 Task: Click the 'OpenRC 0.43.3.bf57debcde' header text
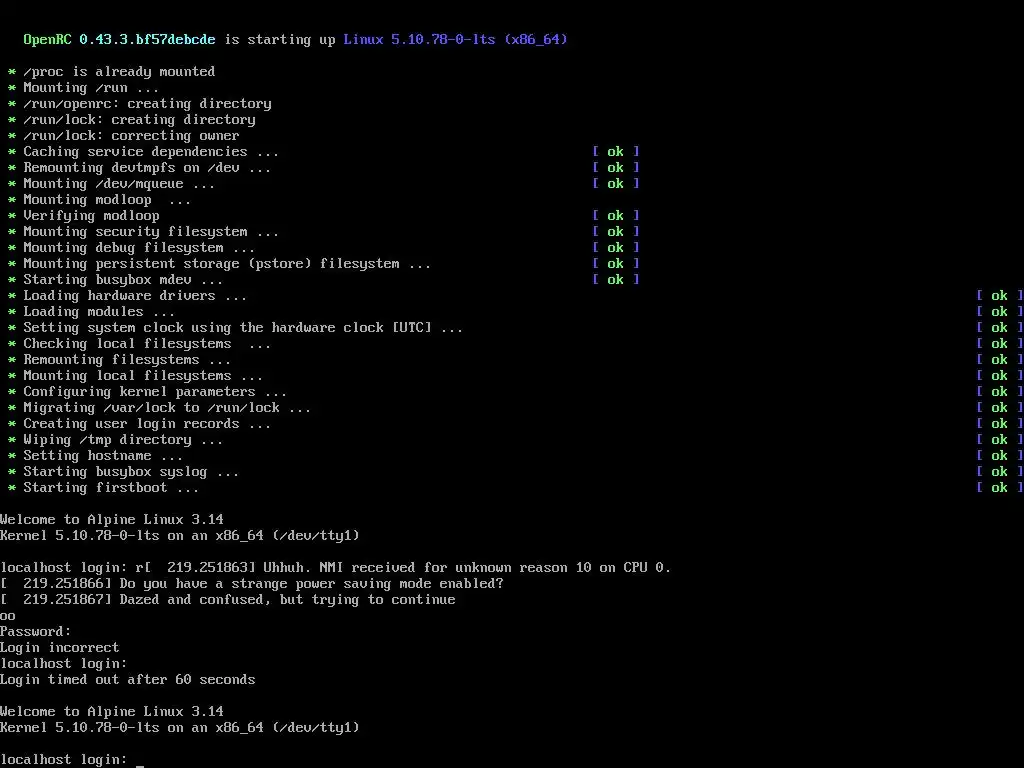coord(119,39)
